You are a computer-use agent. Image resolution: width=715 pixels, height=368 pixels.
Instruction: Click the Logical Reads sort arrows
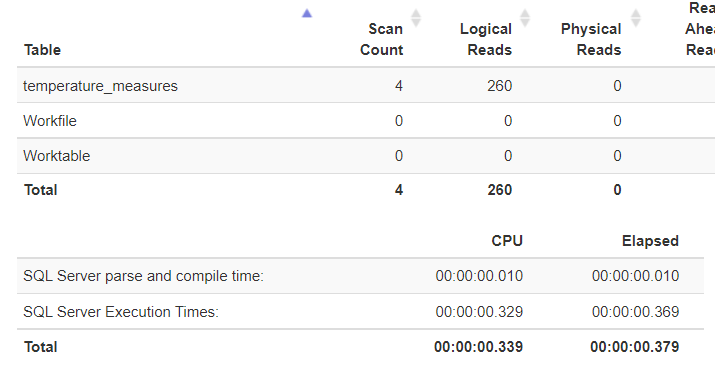tap(525, 18)
